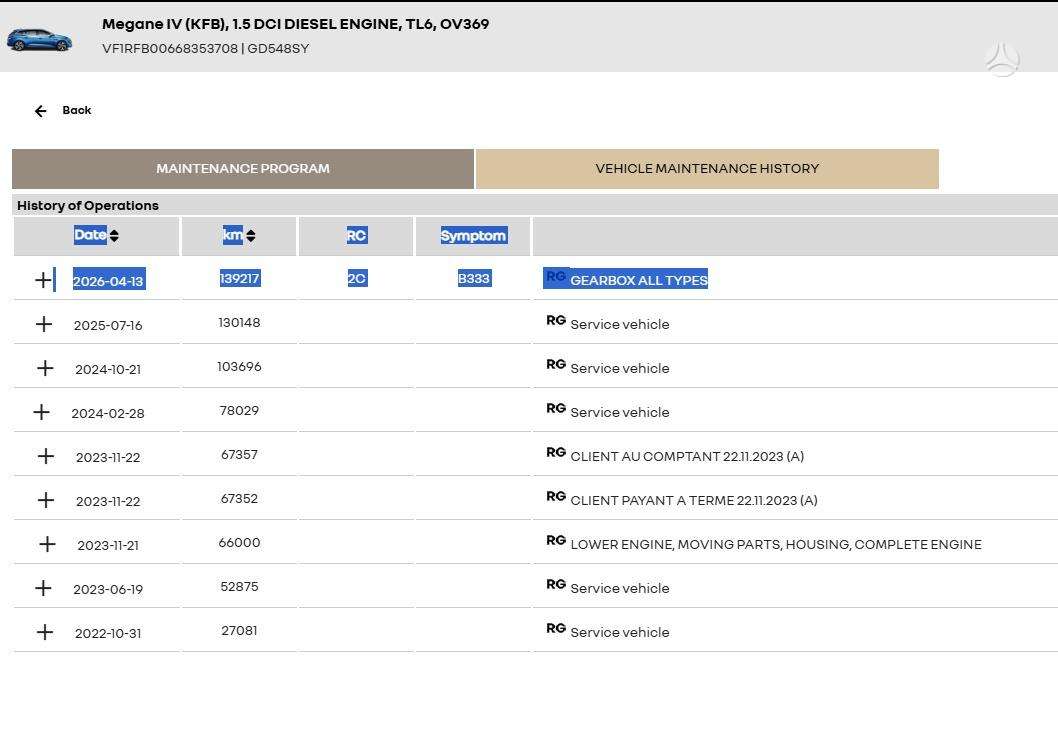The image size is (1058, 740).
Task: Expand the 2023-06-19 service row
Action: (43, 588)
